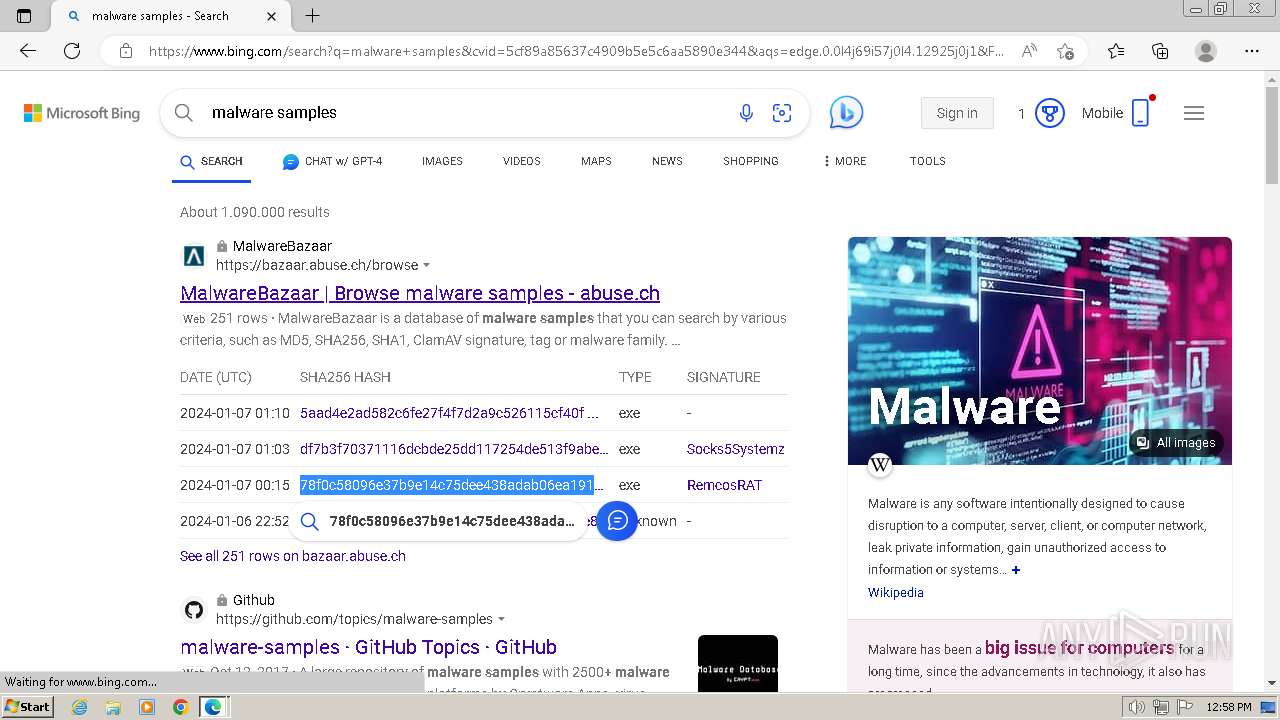Image resolution: width=1280 pixels, height=720 pixels.
Task: Open MalwareBazaar Browse malware samples link
Action: point(420,293)
